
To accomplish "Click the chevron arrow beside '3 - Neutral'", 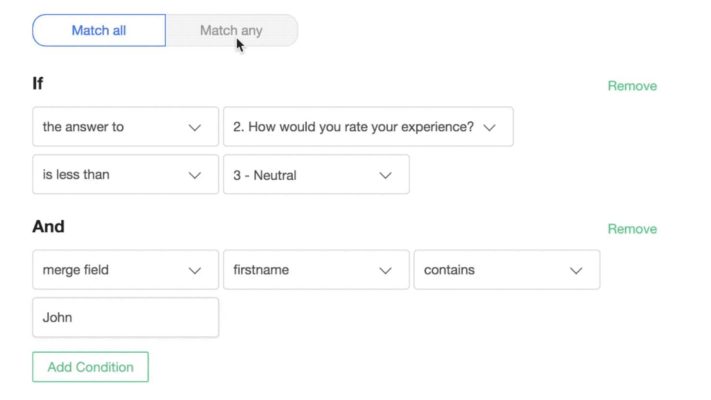I will (x=385, y=176).
